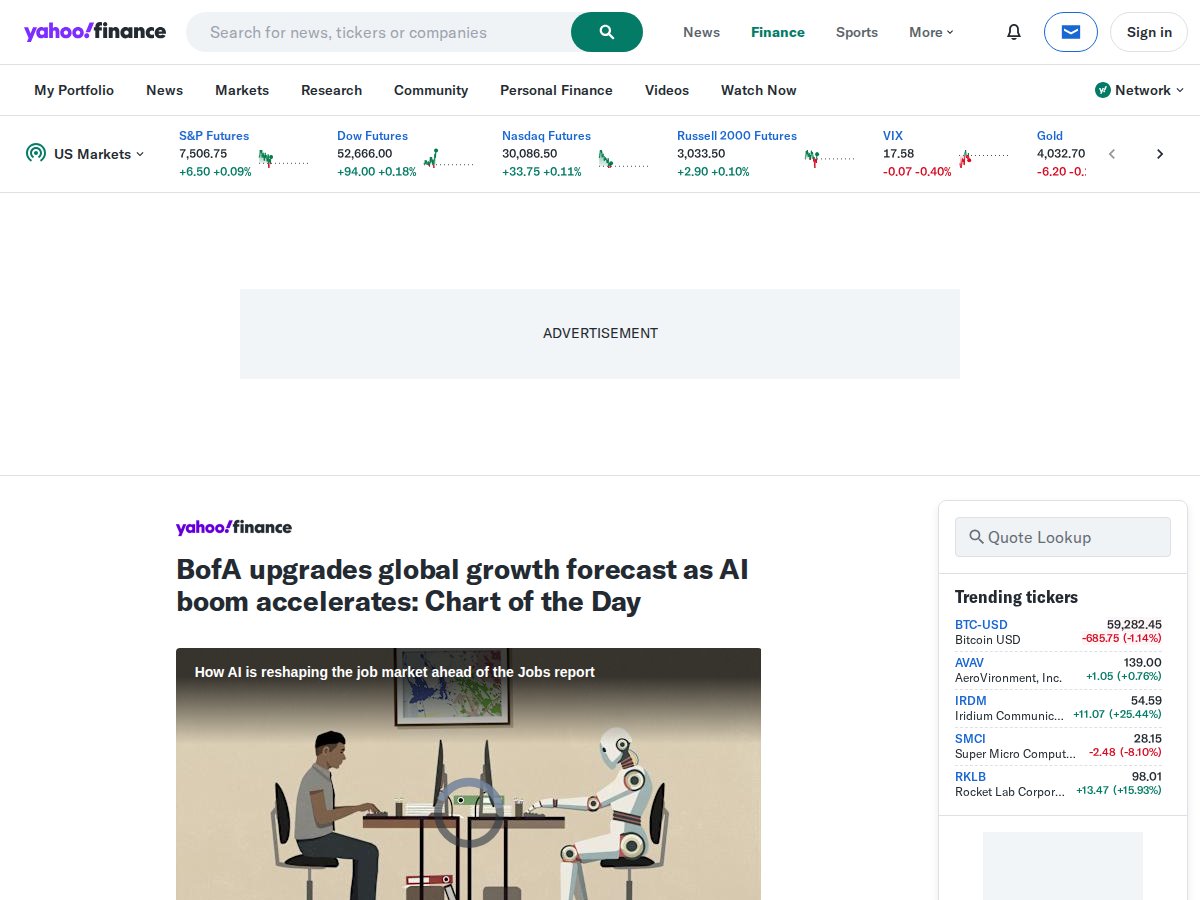
Task: Open the My Portfolio tab
Action: point(74,90)
